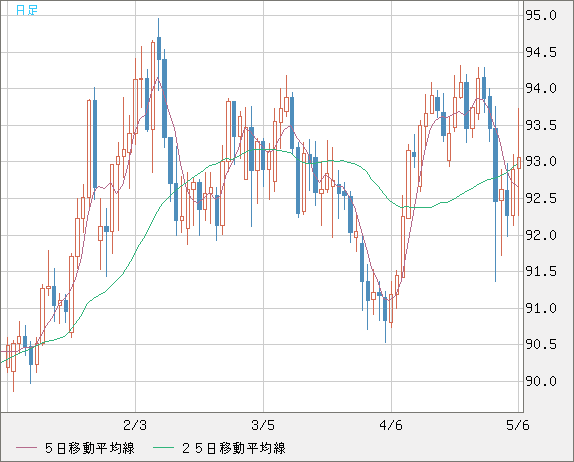The height and width of the screenshot is (462, 574).
Task: Click the 25日移動平均線 legend text
Action: pos(234,448)
